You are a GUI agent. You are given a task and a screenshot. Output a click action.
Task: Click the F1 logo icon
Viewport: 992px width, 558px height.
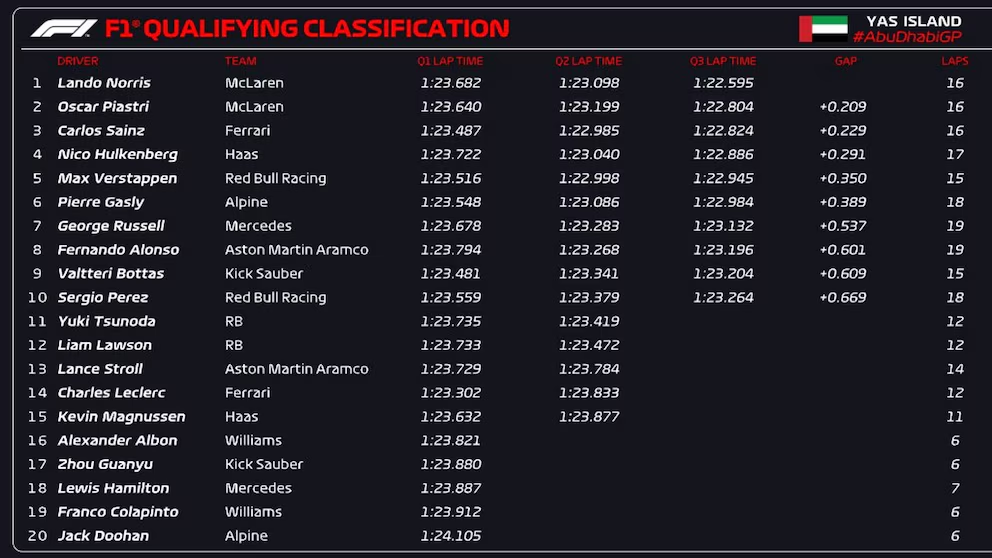[x=63, y=29]
